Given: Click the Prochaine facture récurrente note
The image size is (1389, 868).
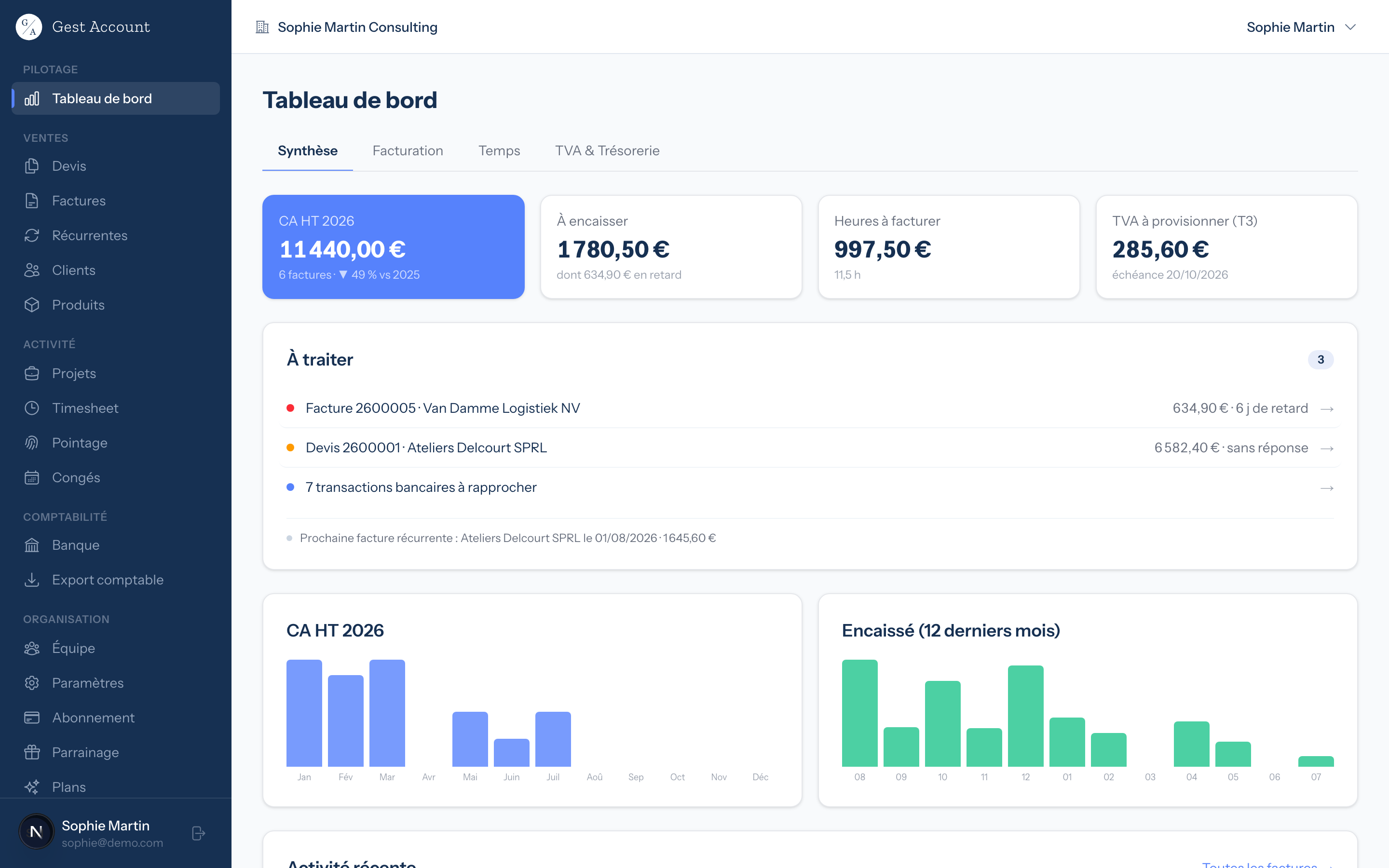Looking at the screenshot, I should coord(507,538).
